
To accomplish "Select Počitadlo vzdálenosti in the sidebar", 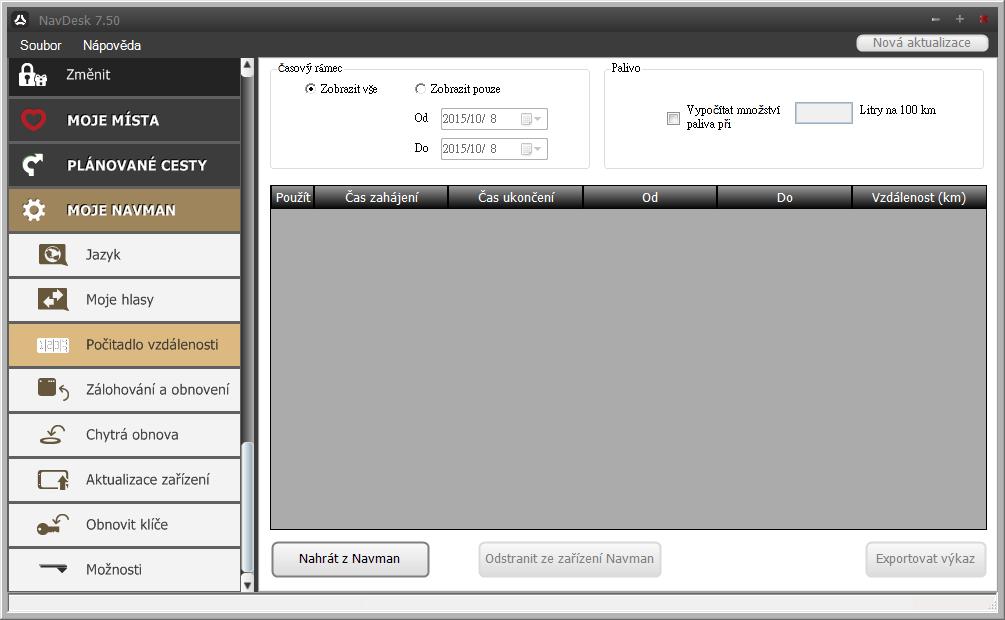I will point(124,345).
